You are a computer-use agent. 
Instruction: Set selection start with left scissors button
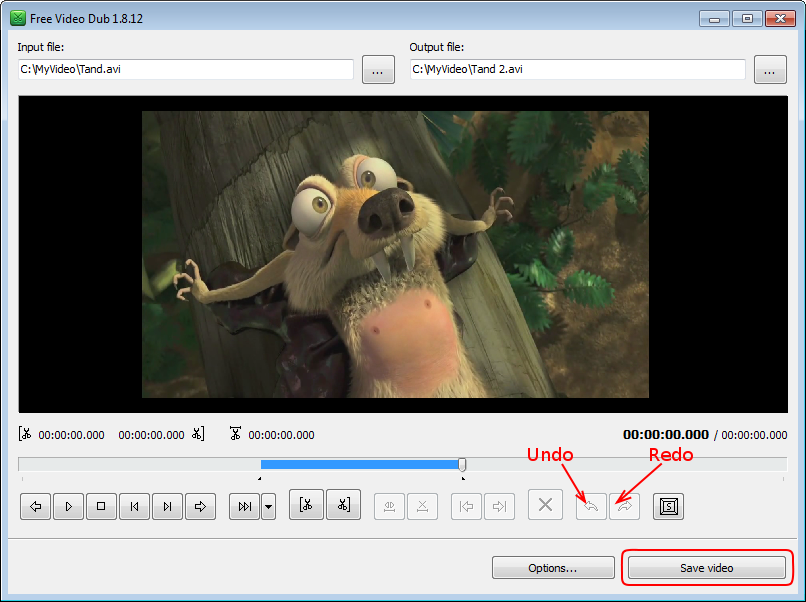(306, 505)
